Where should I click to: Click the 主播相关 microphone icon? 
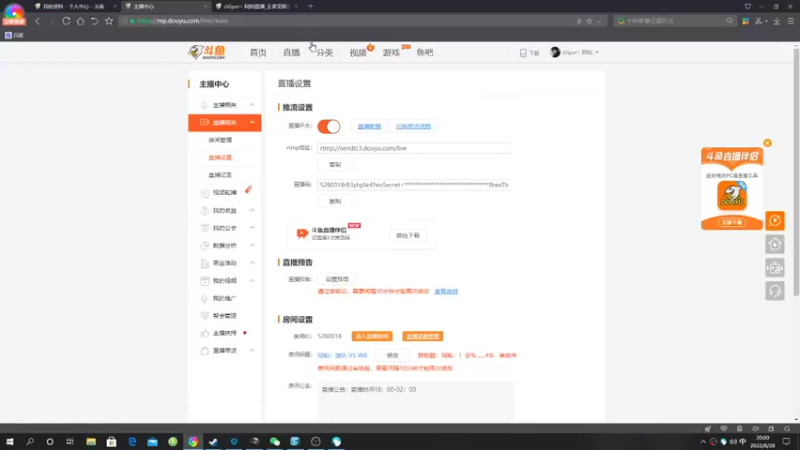(205, 105)
